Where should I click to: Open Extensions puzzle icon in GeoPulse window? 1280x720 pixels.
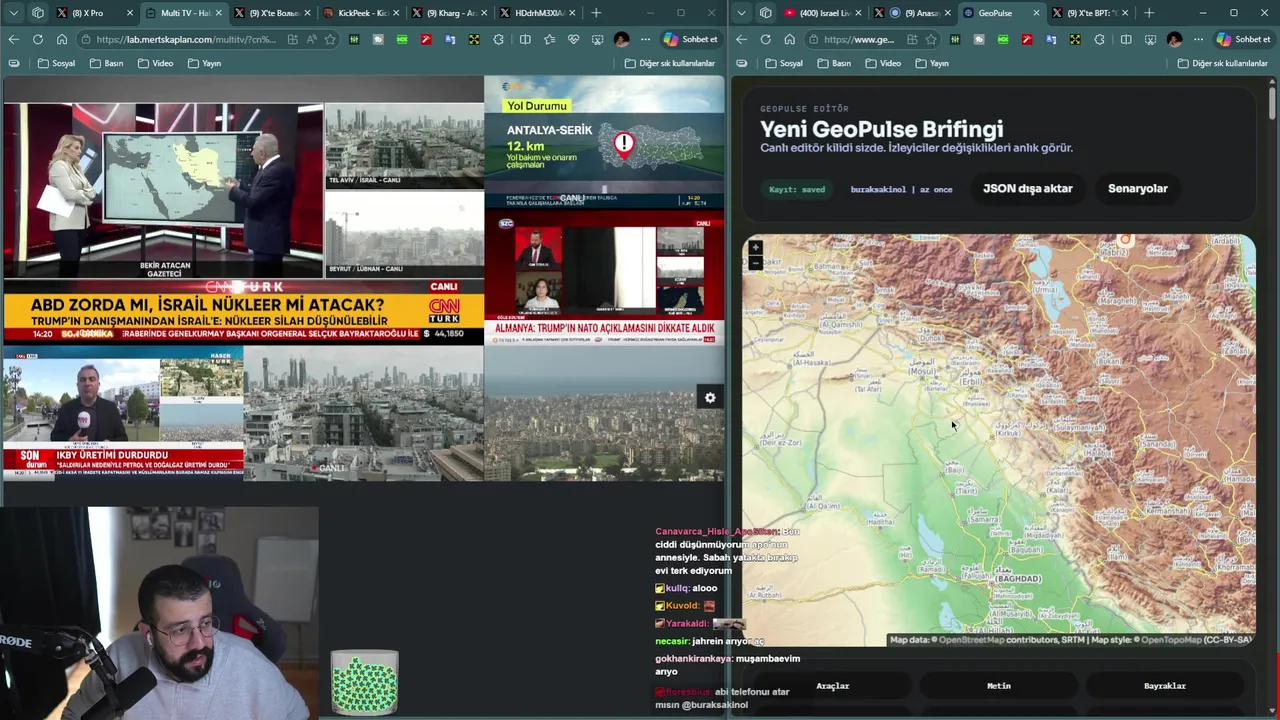point(1100,39)
